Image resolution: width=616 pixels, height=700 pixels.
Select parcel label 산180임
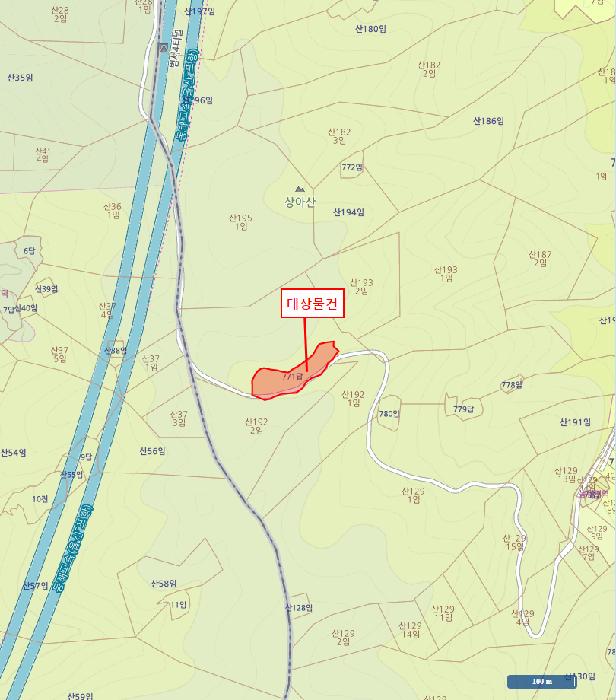coord(370,29)
